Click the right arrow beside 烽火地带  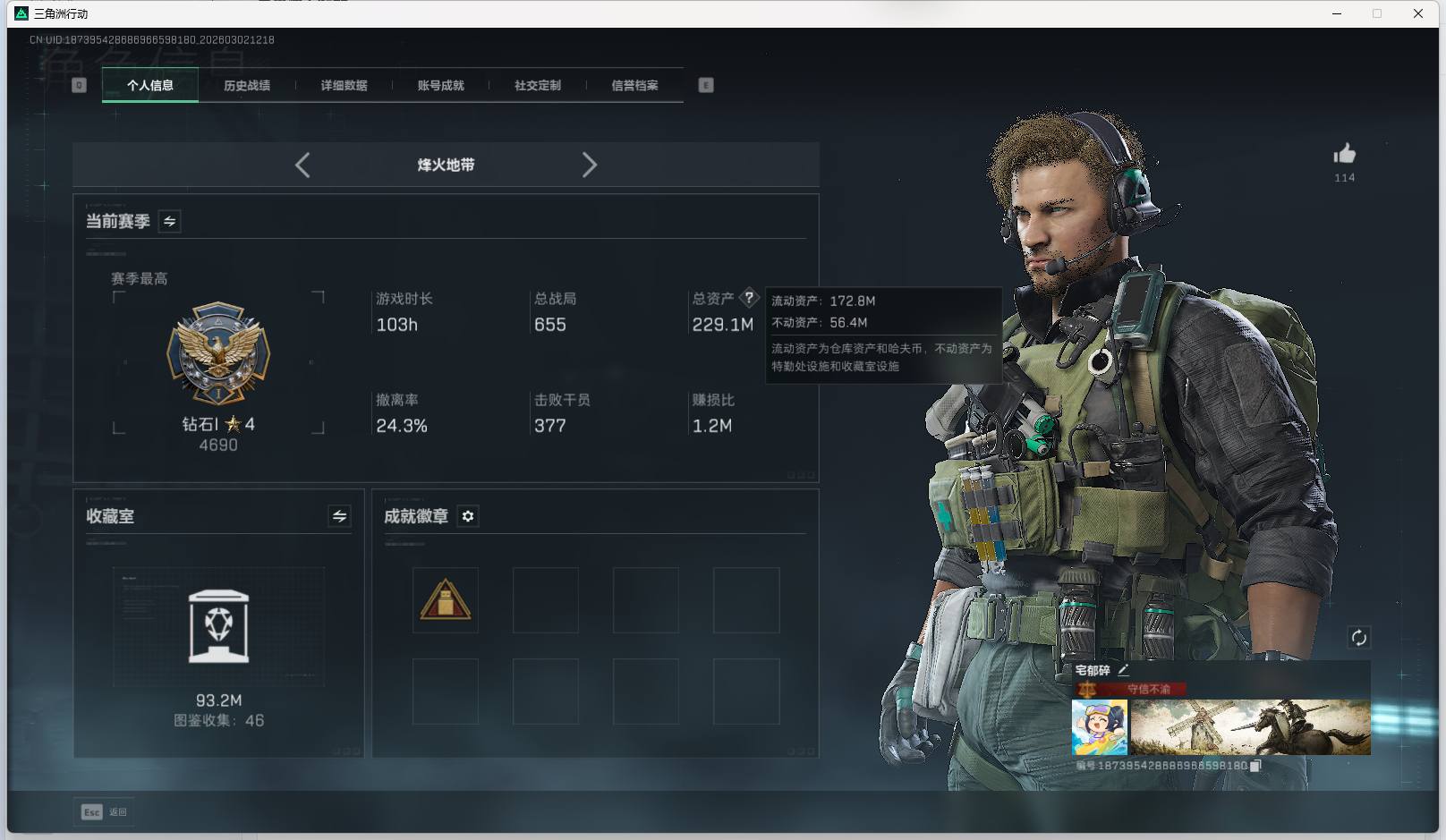click(590, 165)
